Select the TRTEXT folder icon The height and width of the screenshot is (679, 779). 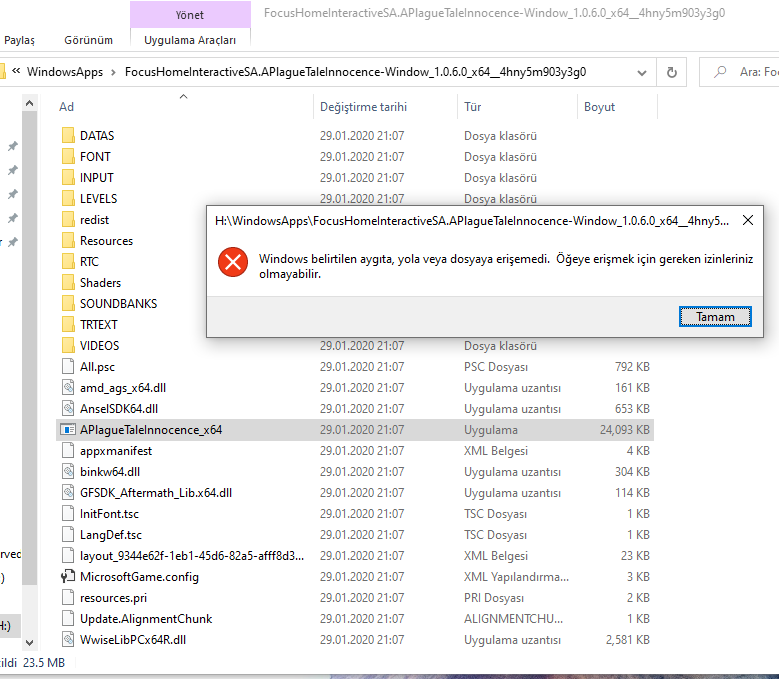click(68, 324)
